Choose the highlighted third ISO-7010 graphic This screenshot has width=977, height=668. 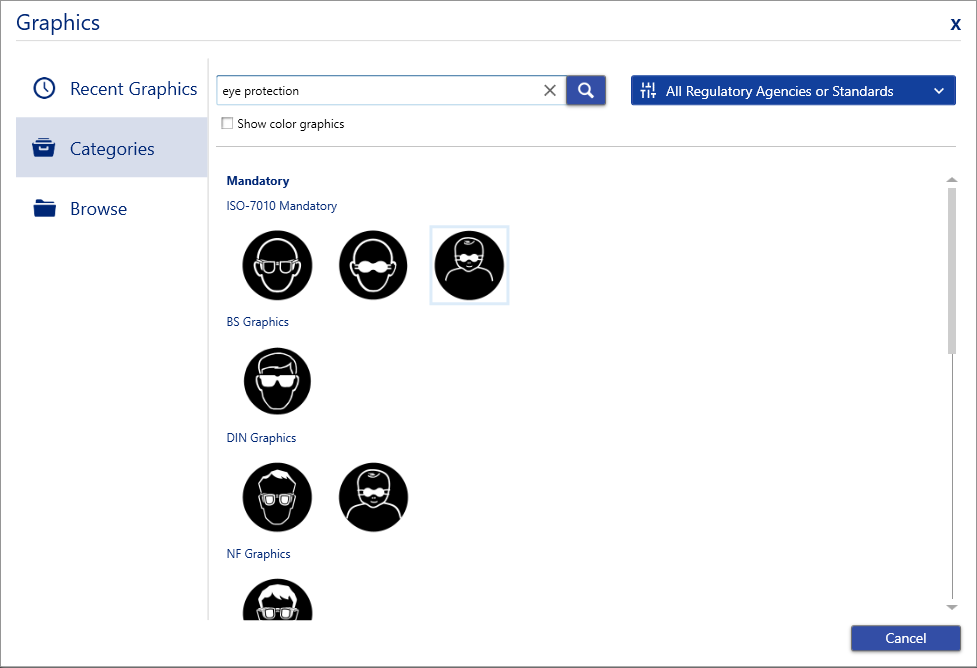(x=469, y=266)
